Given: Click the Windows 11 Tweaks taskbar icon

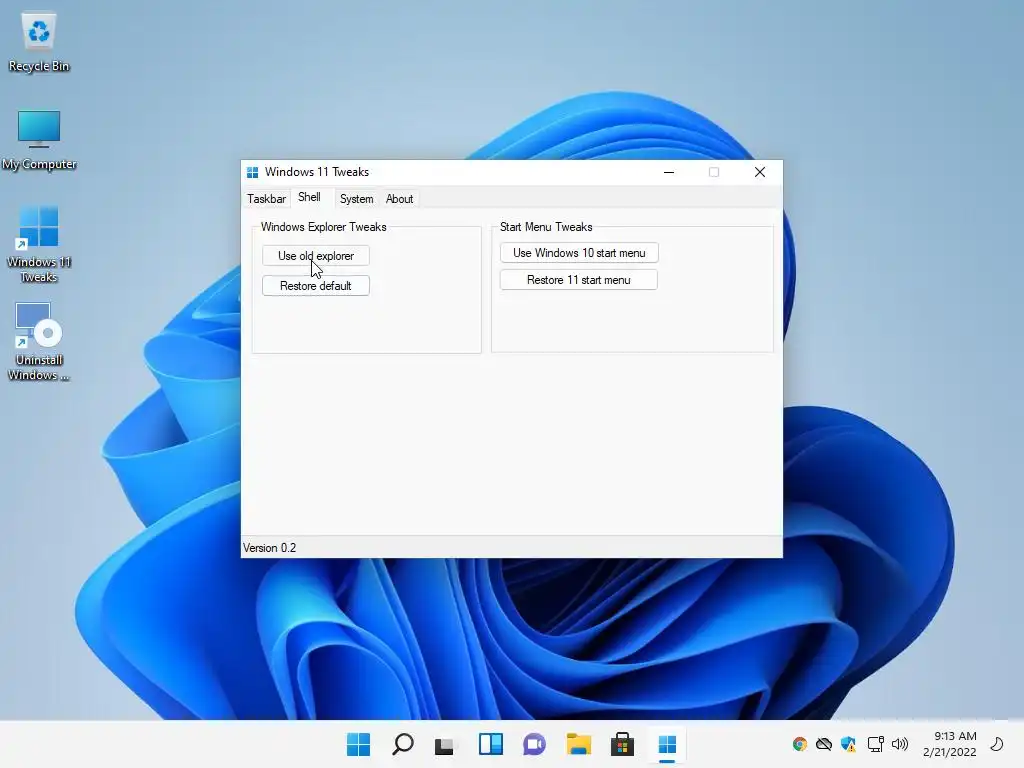Looking at the screenshot, I should point(667,744).
